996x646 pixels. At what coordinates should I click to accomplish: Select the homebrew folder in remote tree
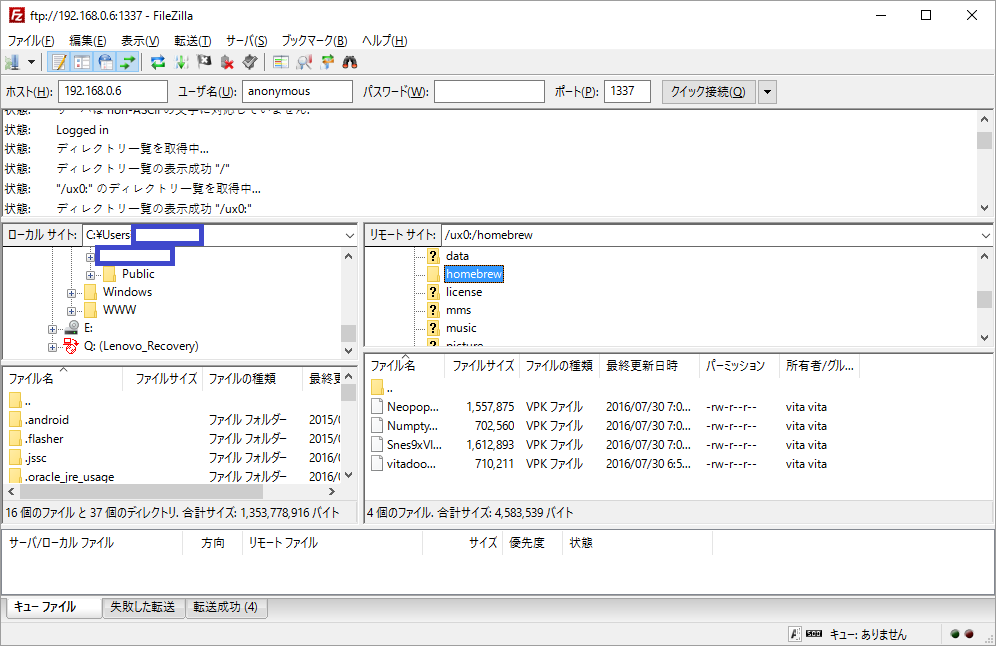pos(474,274)
